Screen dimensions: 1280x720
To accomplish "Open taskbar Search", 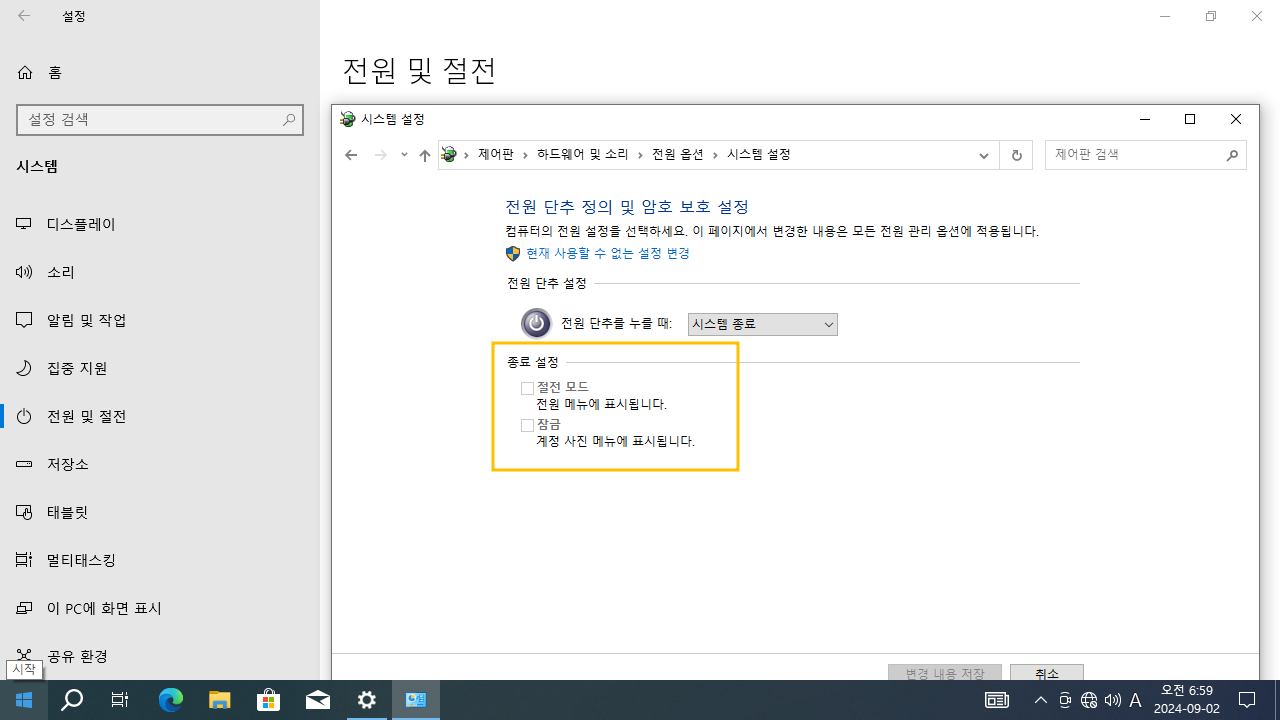I will pos(72,700).
